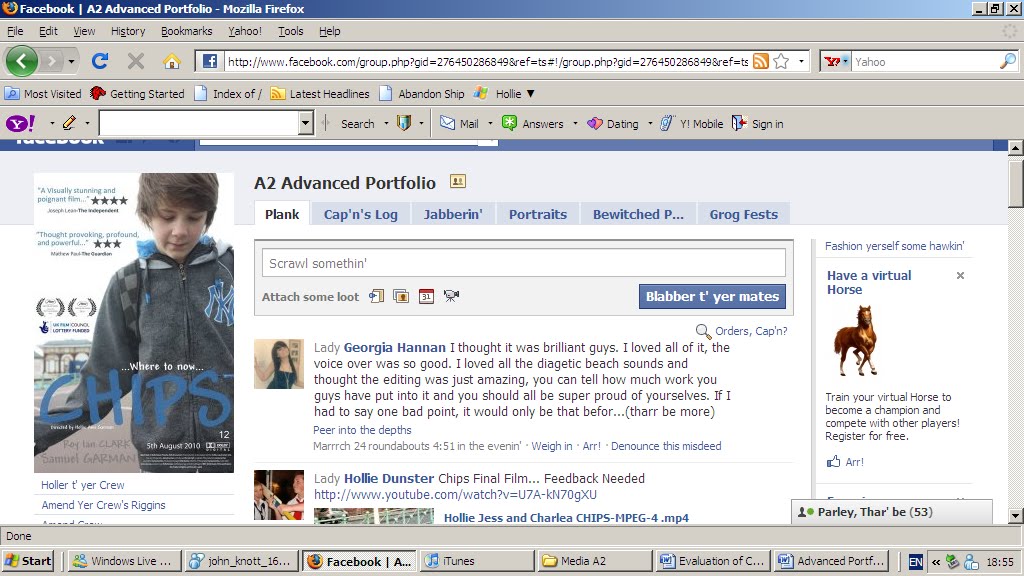
Task: Click the page scrollbar down arrow
Action: [1015, 515]
